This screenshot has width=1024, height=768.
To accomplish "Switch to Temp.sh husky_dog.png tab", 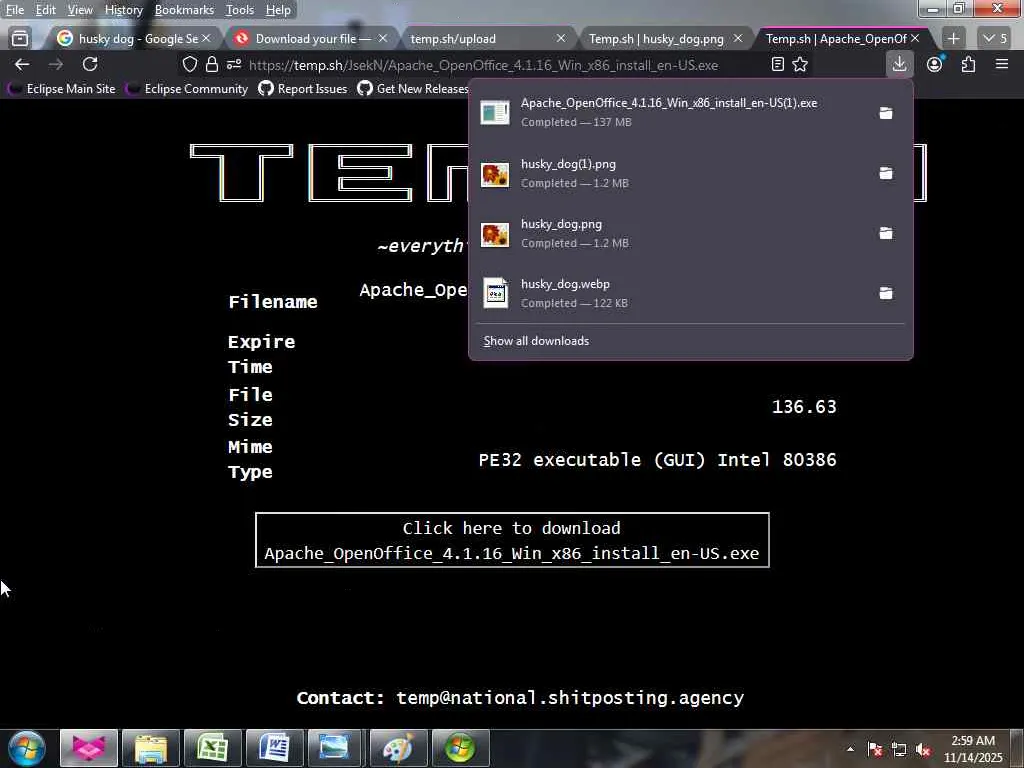I will [x=656, y=39].
